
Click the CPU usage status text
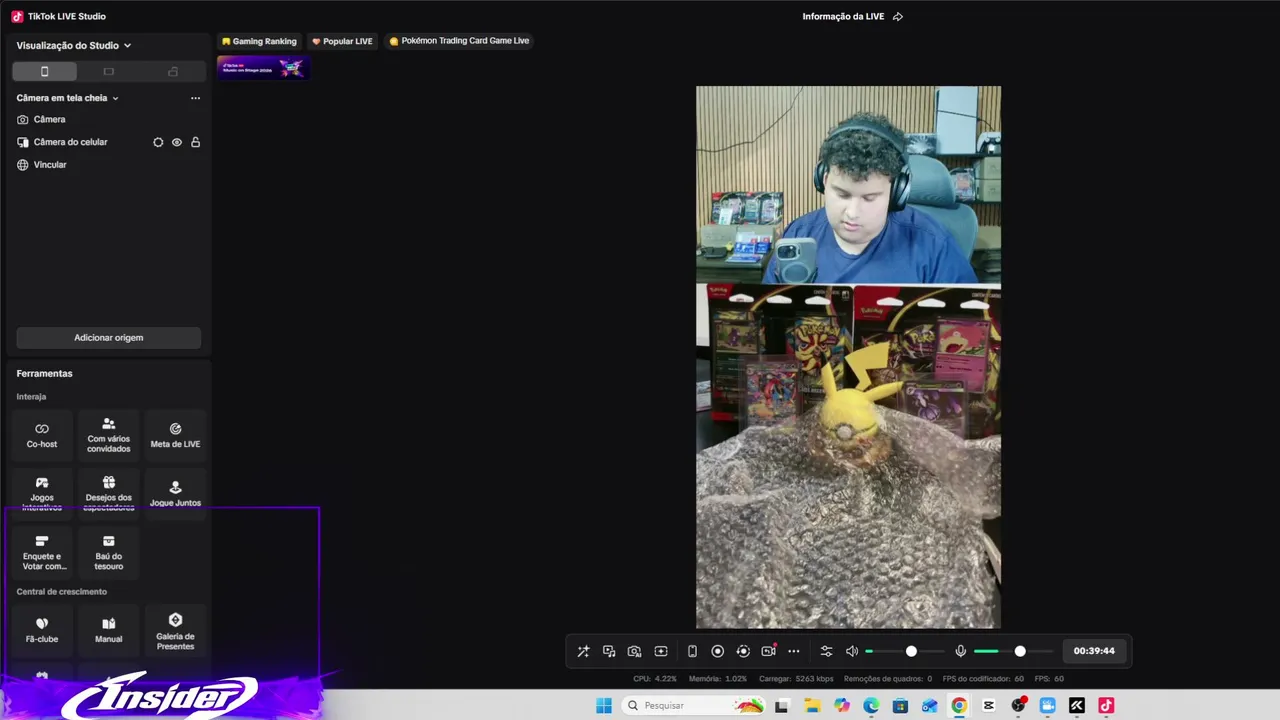coord(655,679)
